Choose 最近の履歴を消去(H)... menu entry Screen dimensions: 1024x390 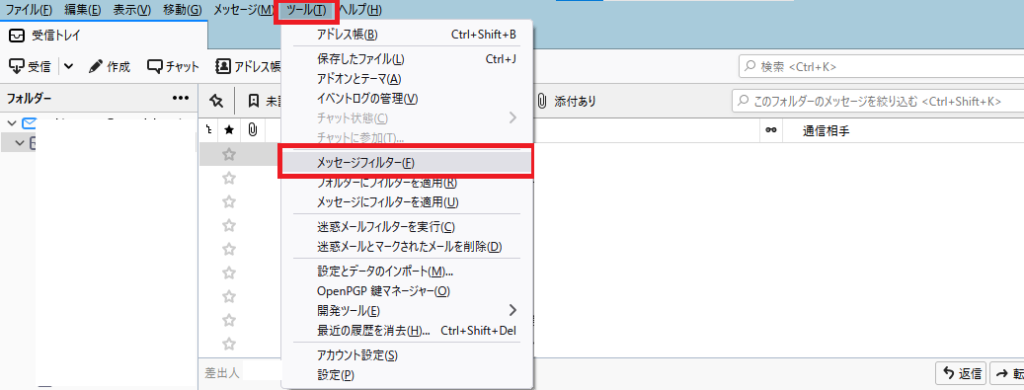pyautogui.click(x=407, y=331)
